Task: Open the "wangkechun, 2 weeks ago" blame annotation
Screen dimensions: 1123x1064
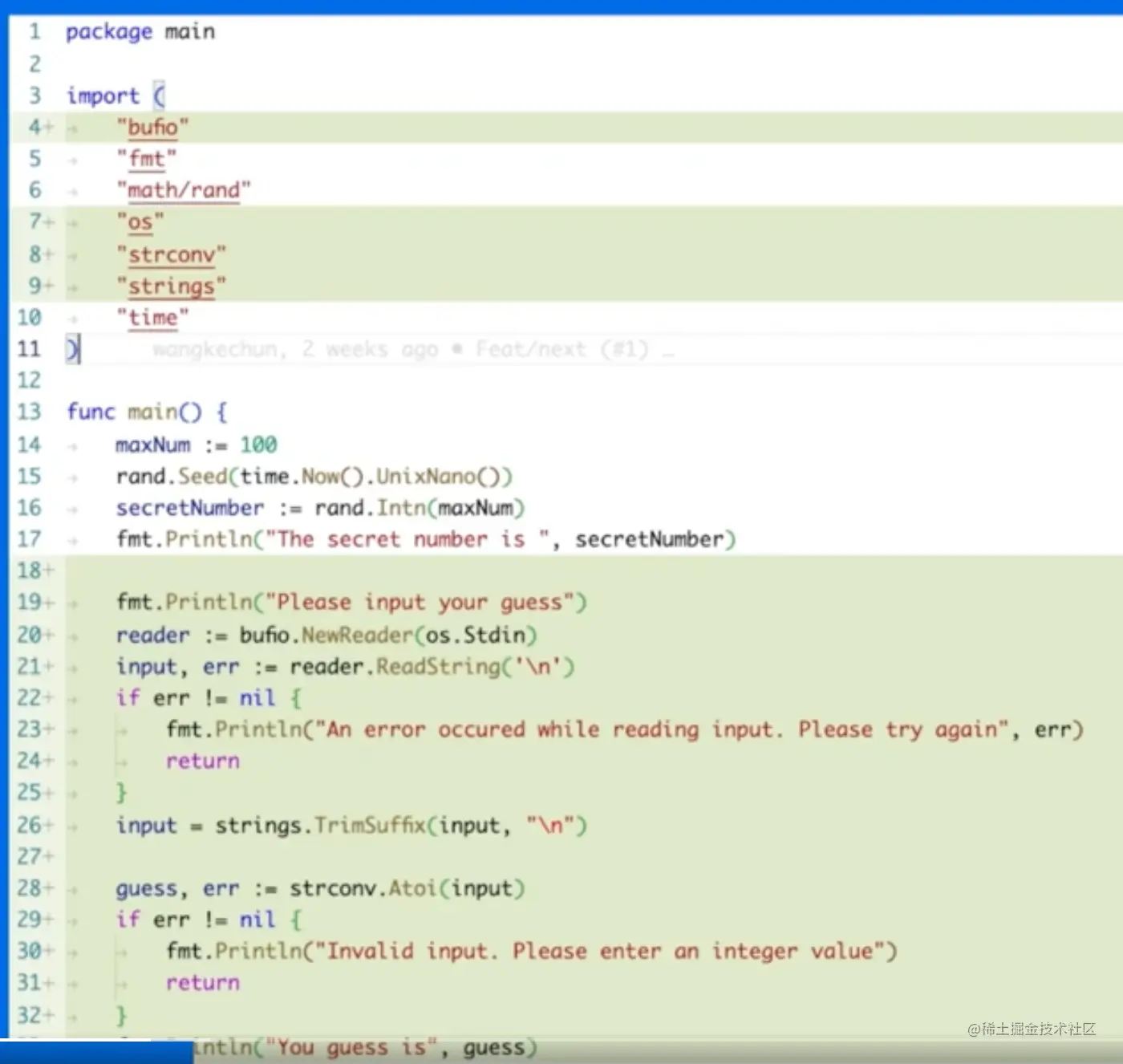Action: pos(413,349)
